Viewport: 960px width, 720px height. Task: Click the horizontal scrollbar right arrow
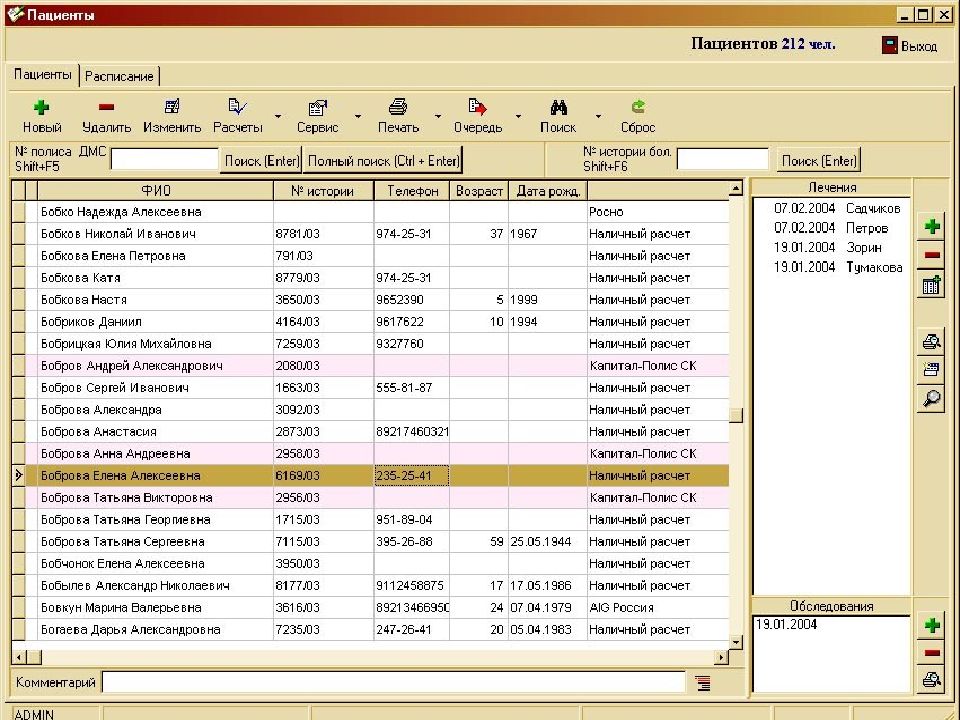coord(722,658)
